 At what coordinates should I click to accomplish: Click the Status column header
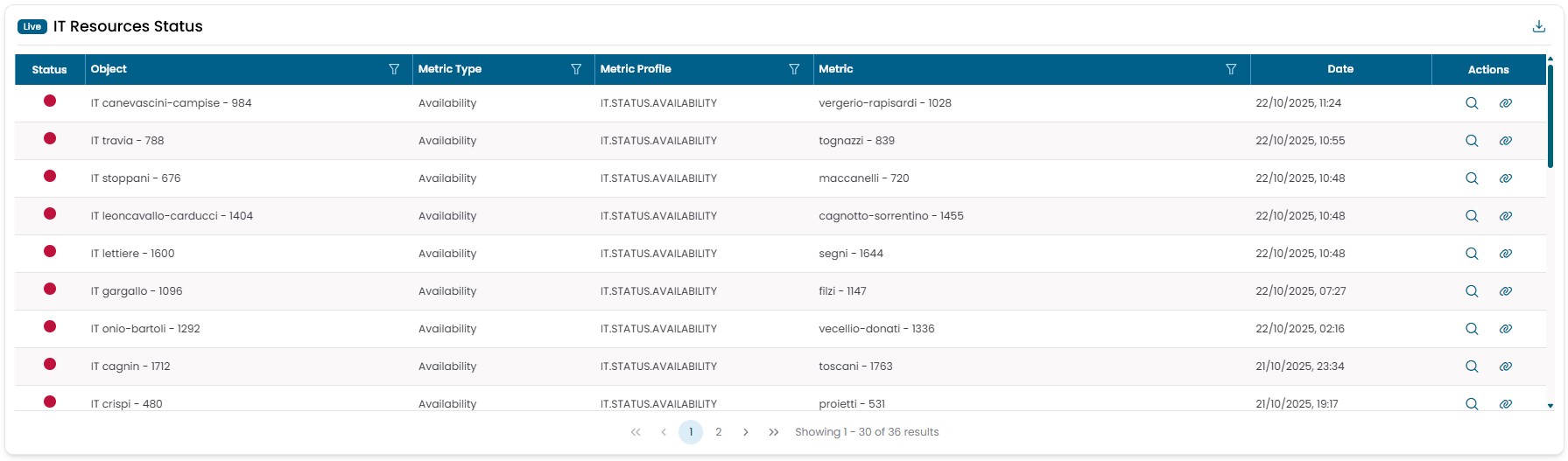coord(49,70)
